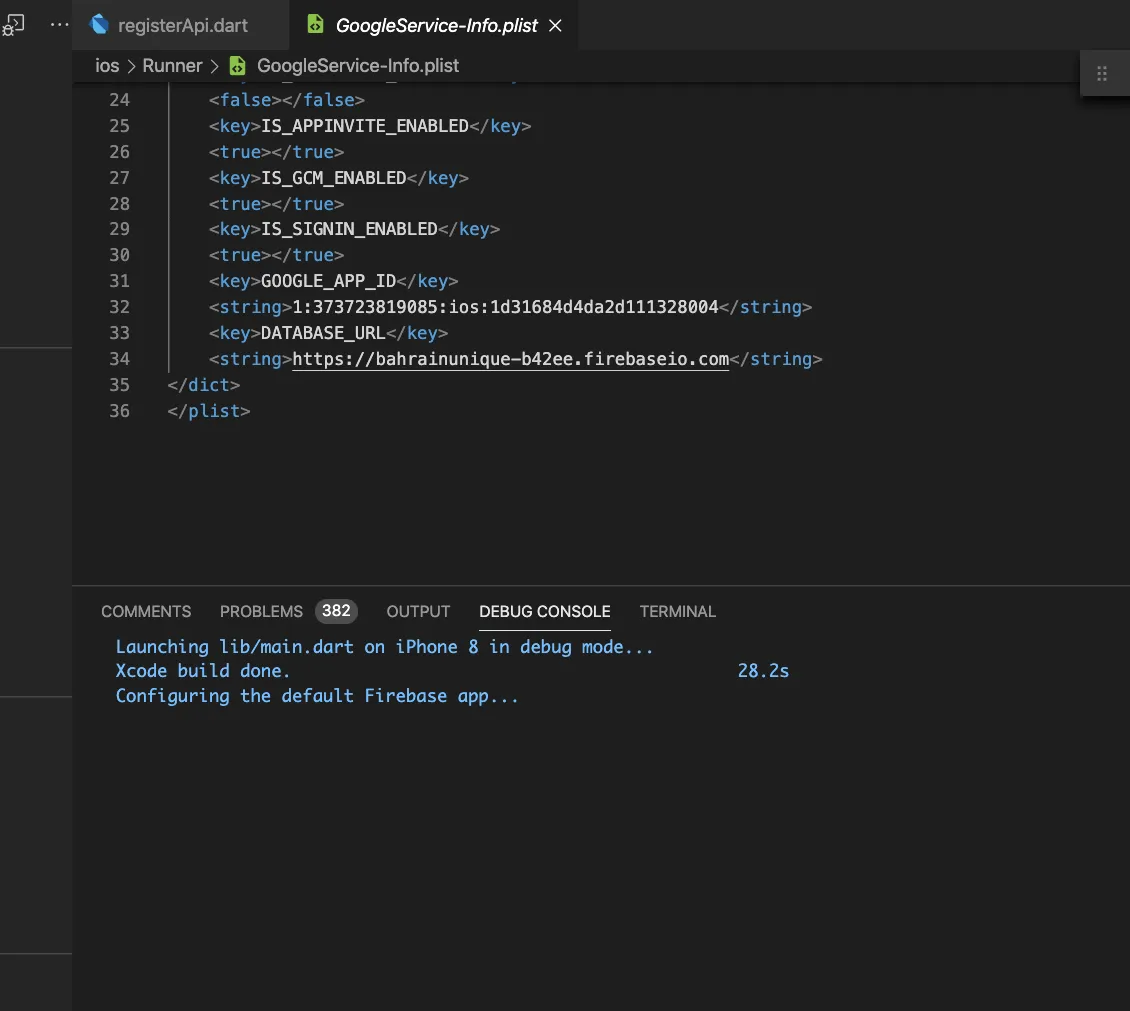The height and width of the screenshot is (1011, 1130).
Task: Expand the Runner breadcrumb folder
Action: (172, 66)
